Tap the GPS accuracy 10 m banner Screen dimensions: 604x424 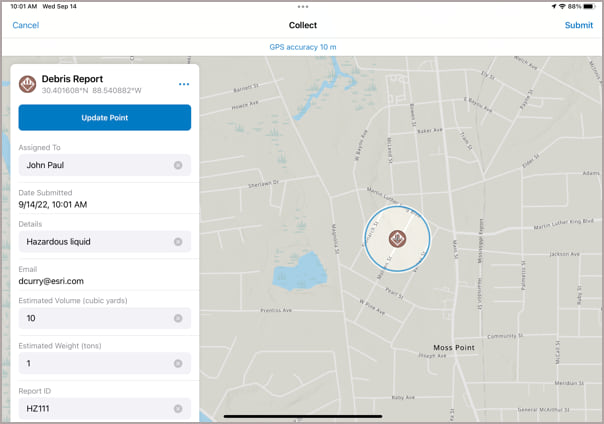tap(303, 47)
